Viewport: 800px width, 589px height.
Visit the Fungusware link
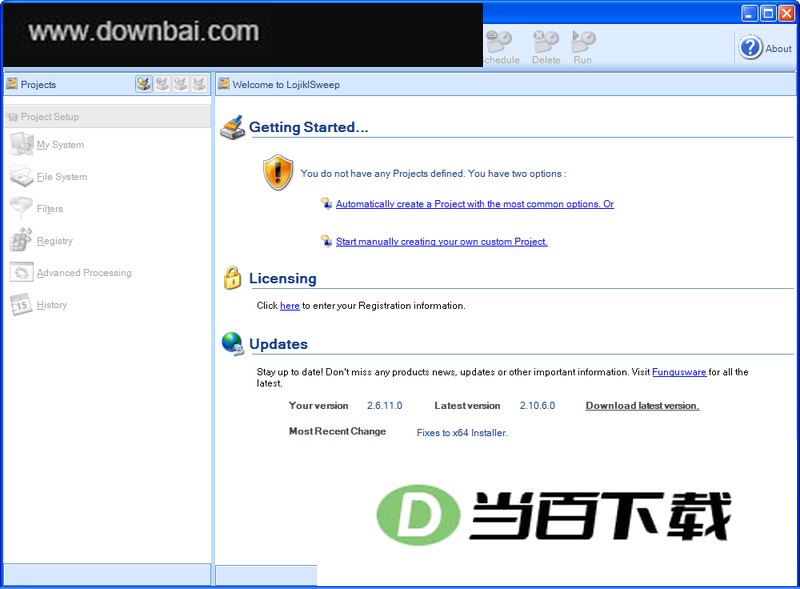click(679, 372)
